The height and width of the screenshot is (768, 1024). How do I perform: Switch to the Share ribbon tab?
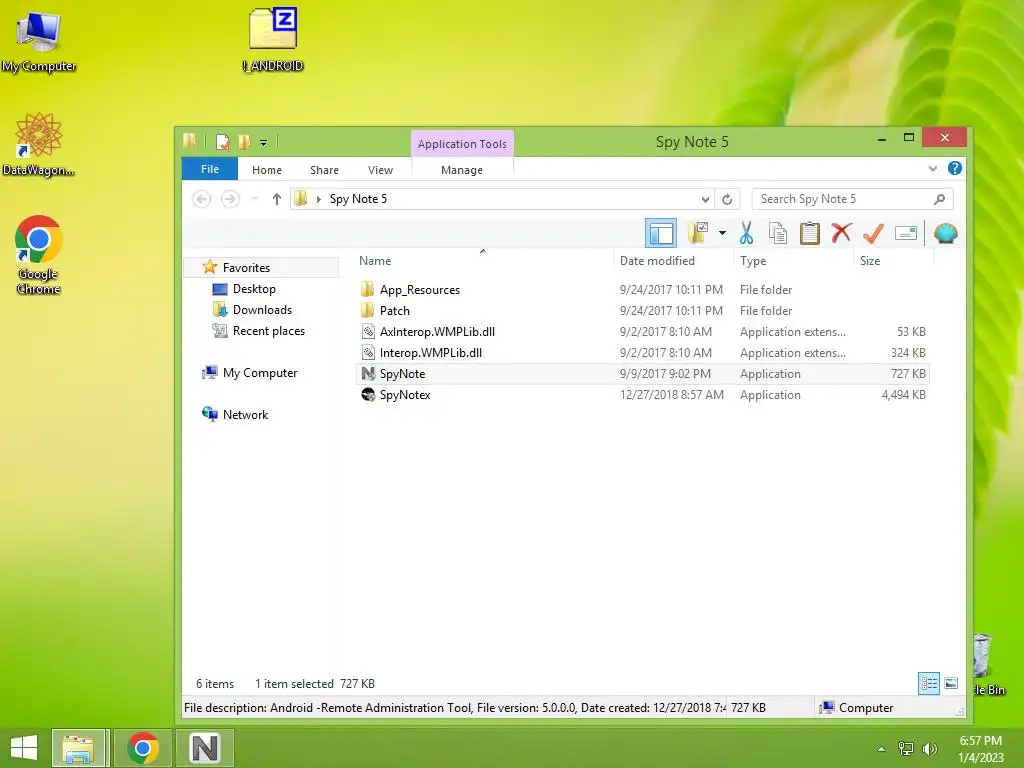[324, 170]
